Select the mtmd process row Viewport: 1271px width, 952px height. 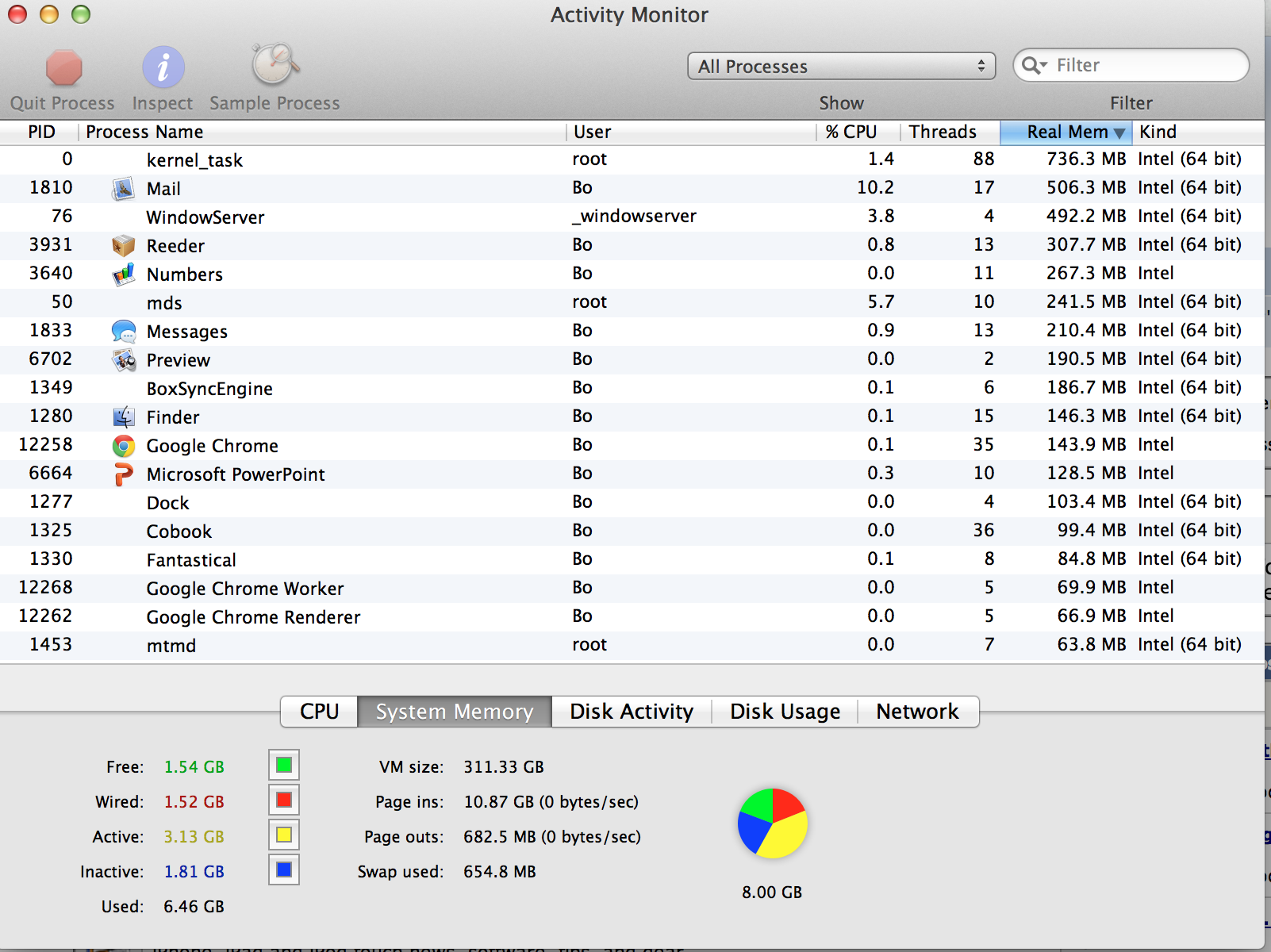click(632, 645)
